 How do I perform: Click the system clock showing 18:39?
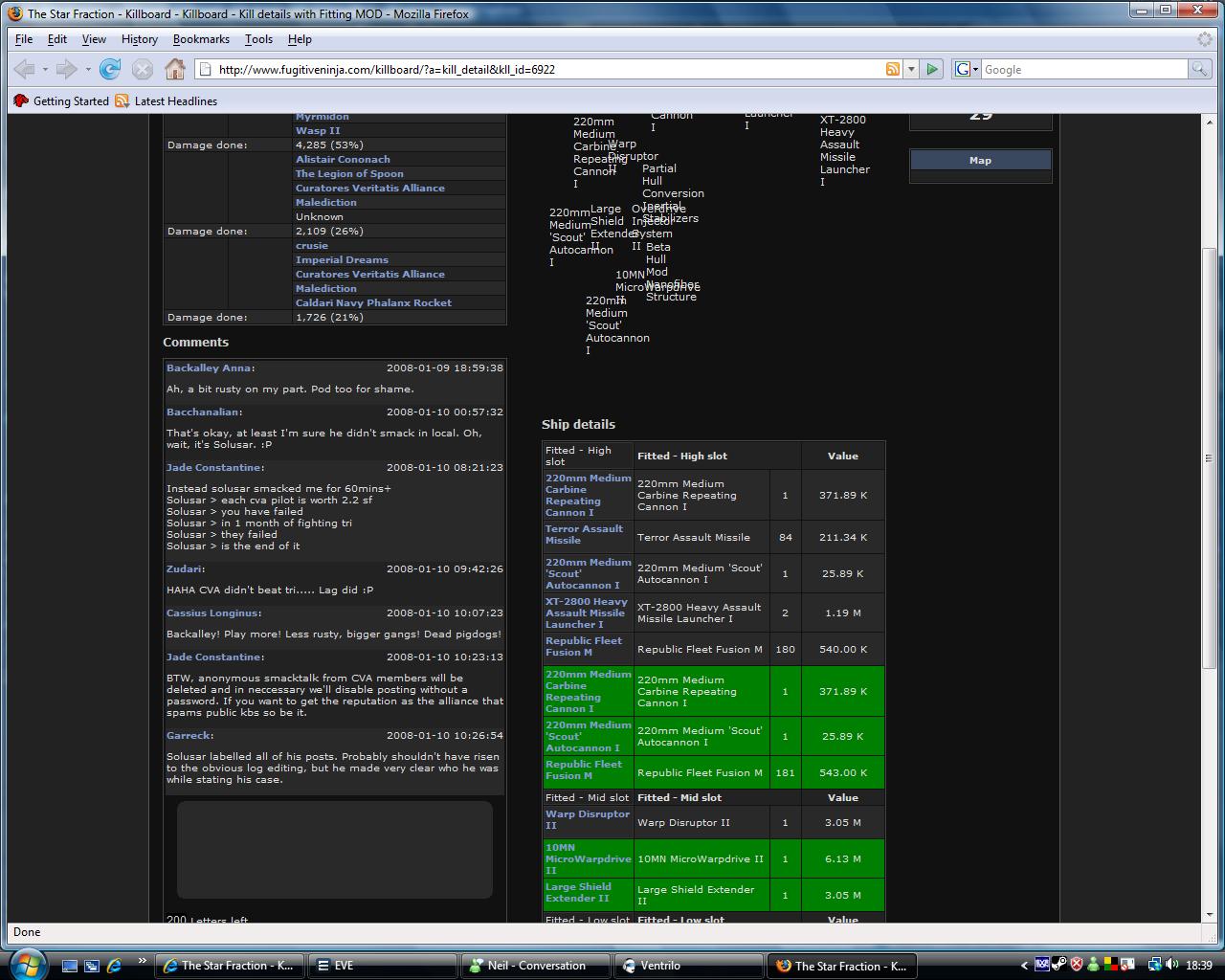click(x=1198, y=966)
